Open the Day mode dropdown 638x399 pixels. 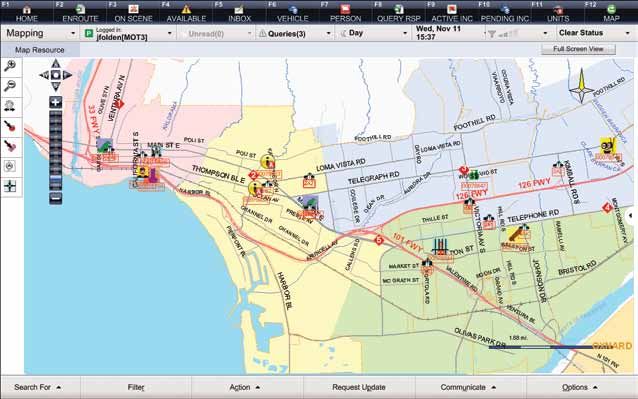click(373, 33)
